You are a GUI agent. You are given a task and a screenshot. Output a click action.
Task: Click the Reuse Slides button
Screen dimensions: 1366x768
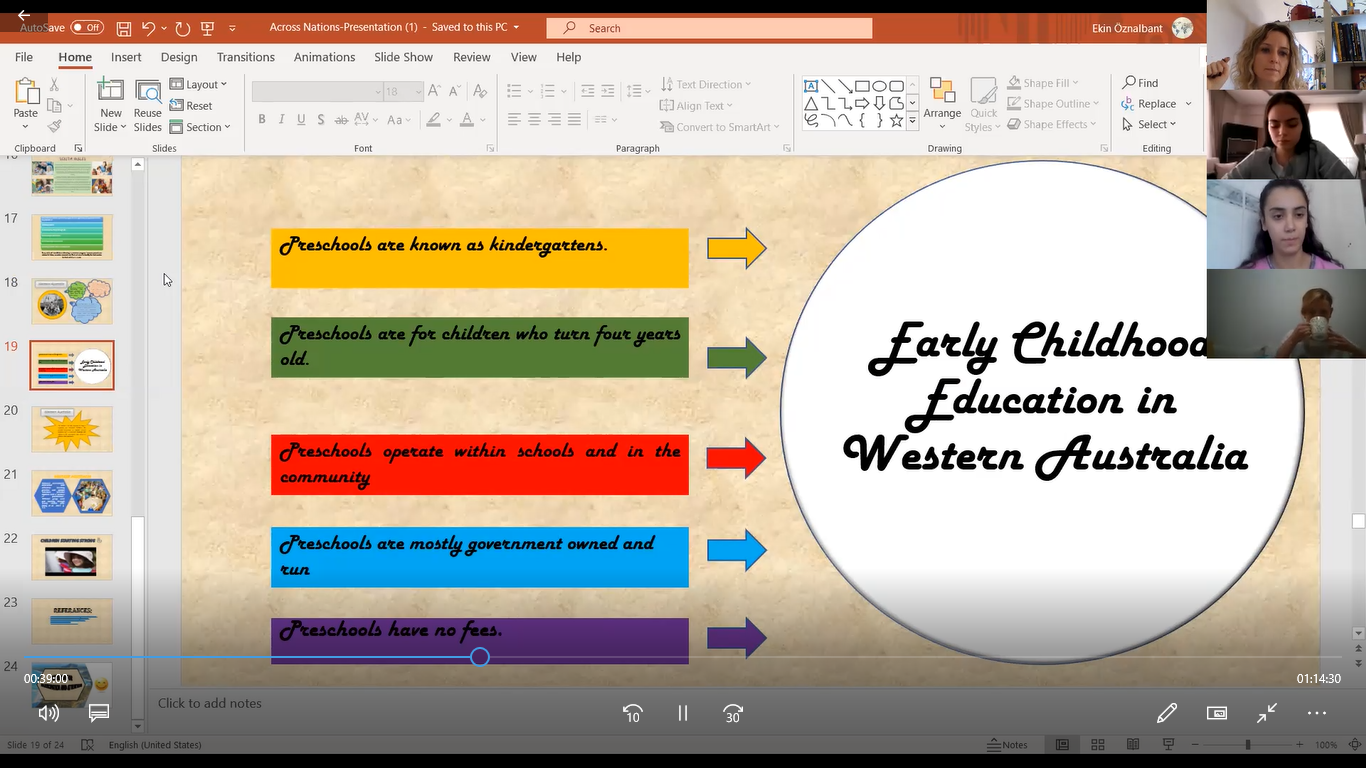[148, 106]
